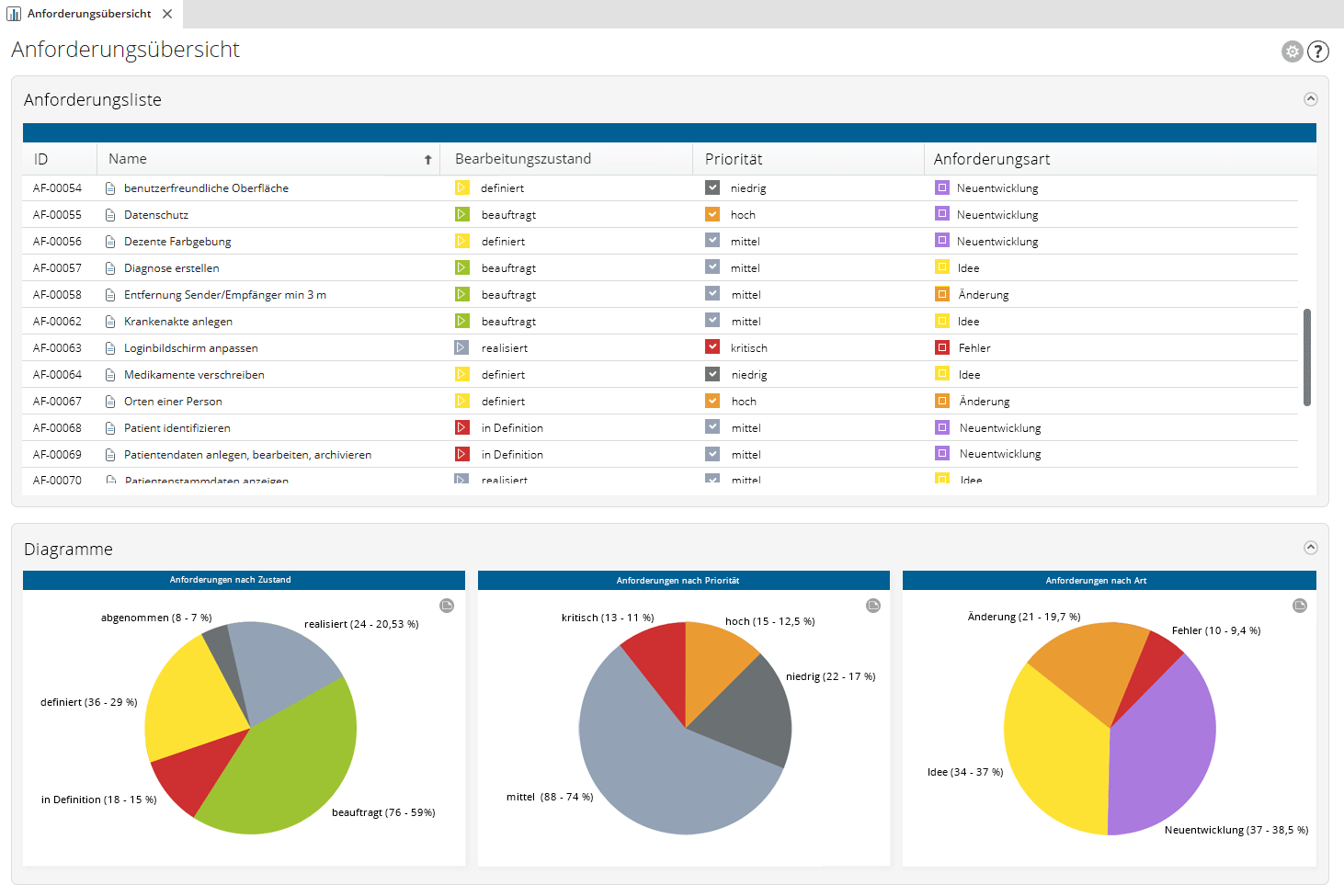Click red Fehler type icon for AF-00063
Image resolution: width=1344 pixels, height=896 pixels.
(942, 347)
